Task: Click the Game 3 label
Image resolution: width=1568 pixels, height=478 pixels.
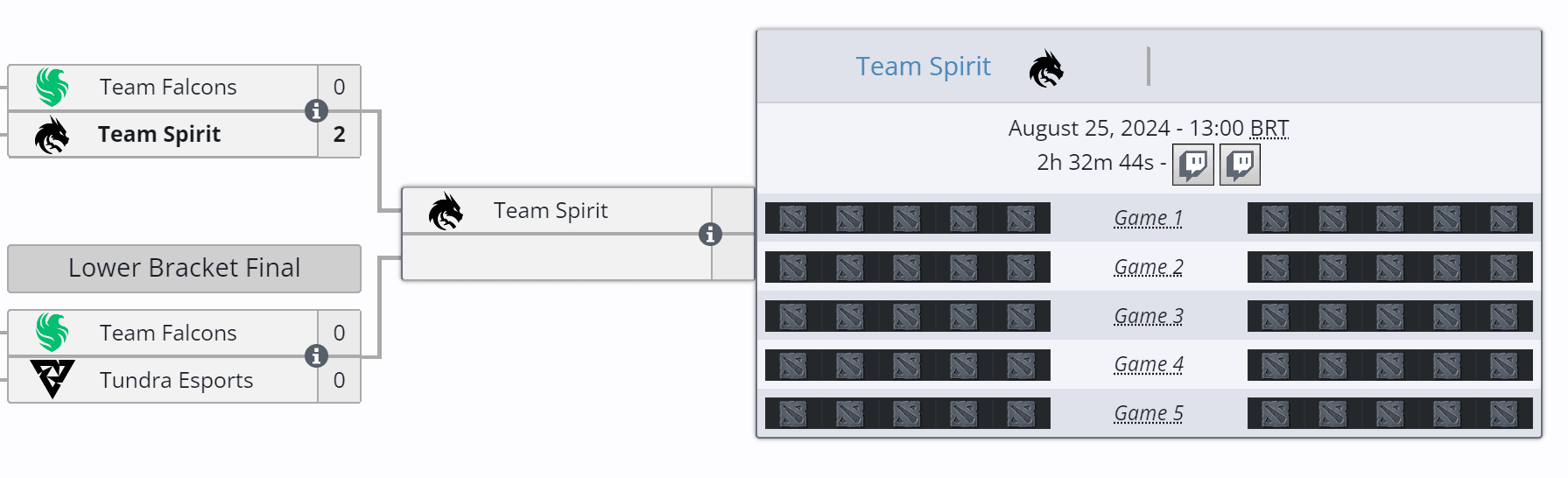Action: tap(1148, 316)
